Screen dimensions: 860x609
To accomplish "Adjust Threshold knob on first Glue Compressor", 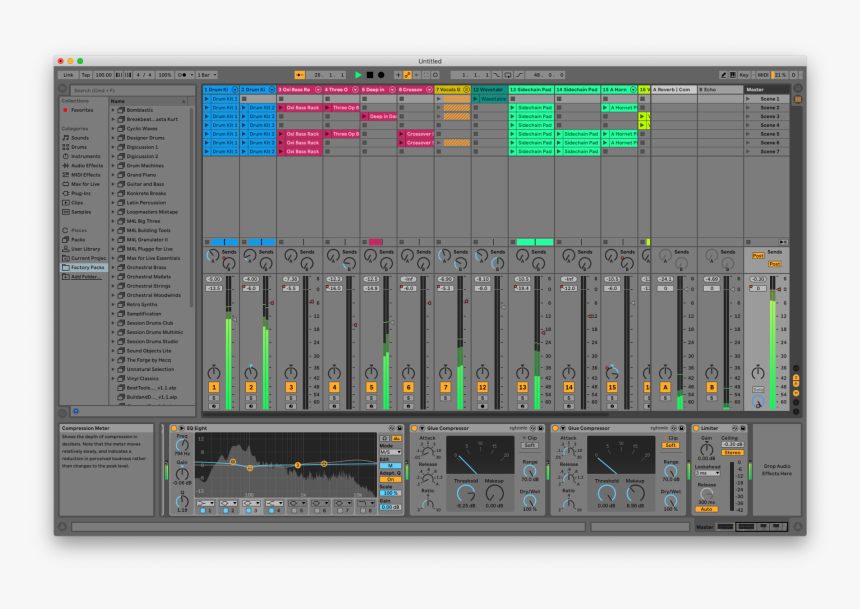I will point(466,493).
